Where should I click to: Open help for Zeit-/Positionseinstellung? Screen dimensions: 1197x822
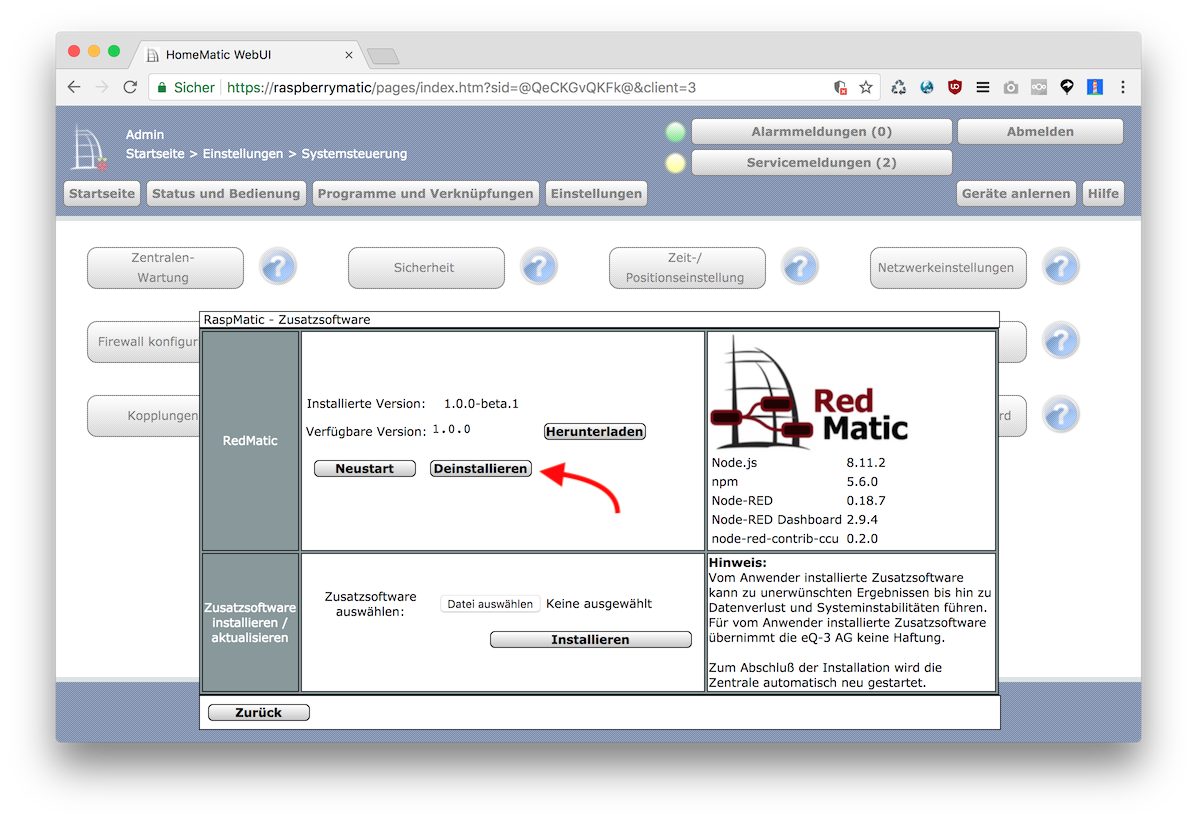pyautogui.click(x=800, y=267)
